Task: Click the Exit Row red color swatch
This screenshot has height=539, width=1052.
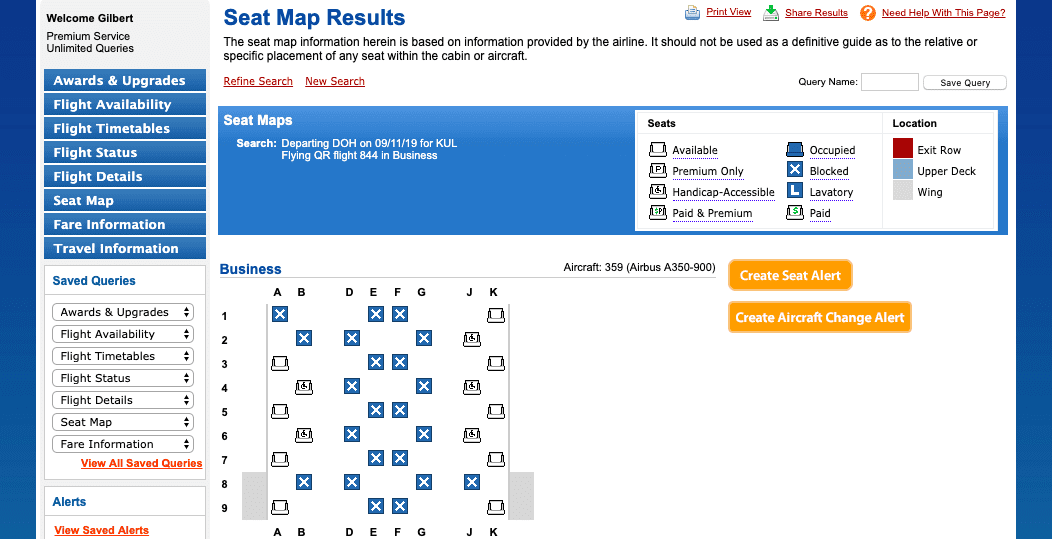Action: point(902,148)
